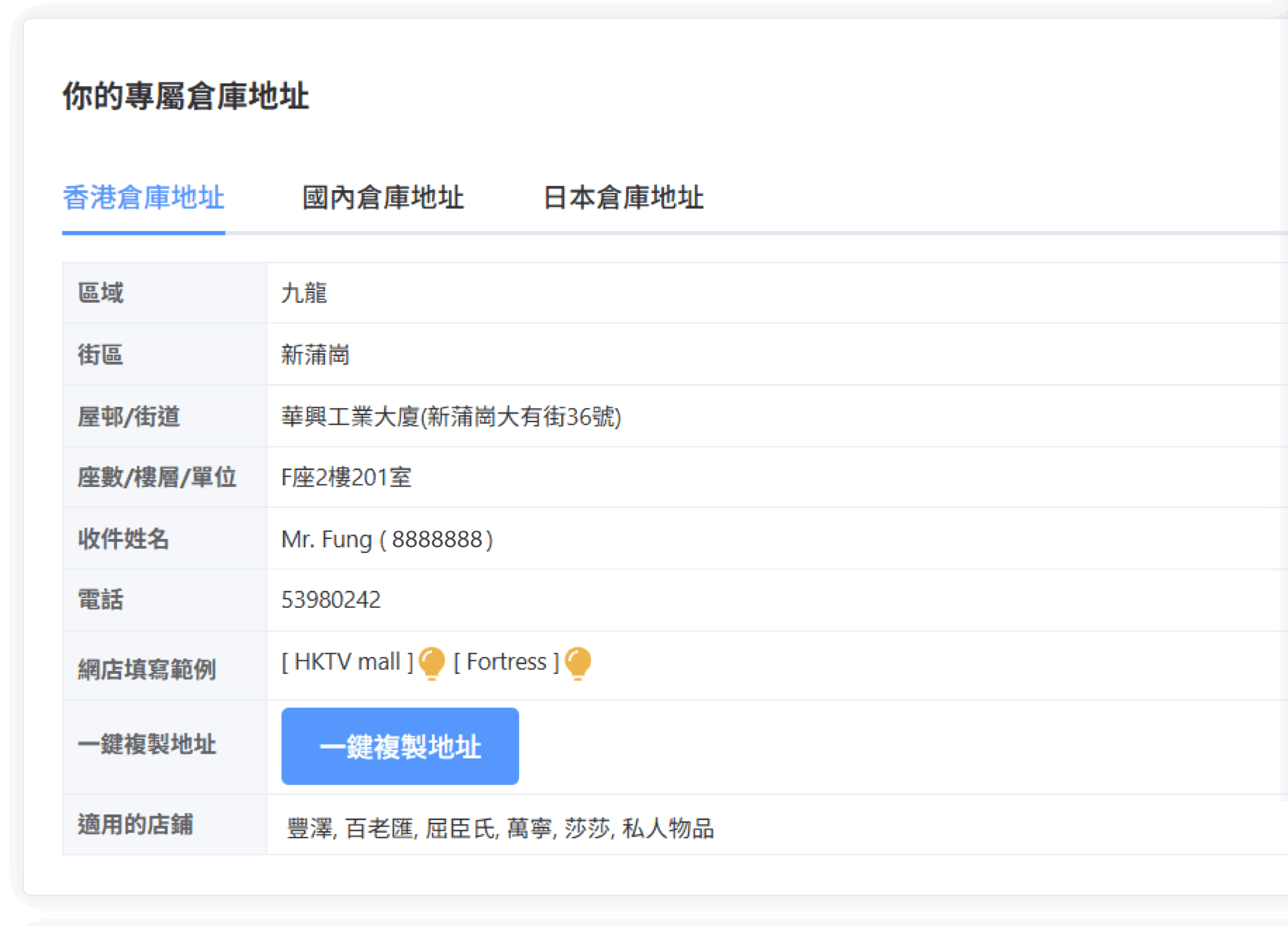Click the 收件姓名 row label
Image resolution: width=1288 pixels, height=926 pixels.
123,539
